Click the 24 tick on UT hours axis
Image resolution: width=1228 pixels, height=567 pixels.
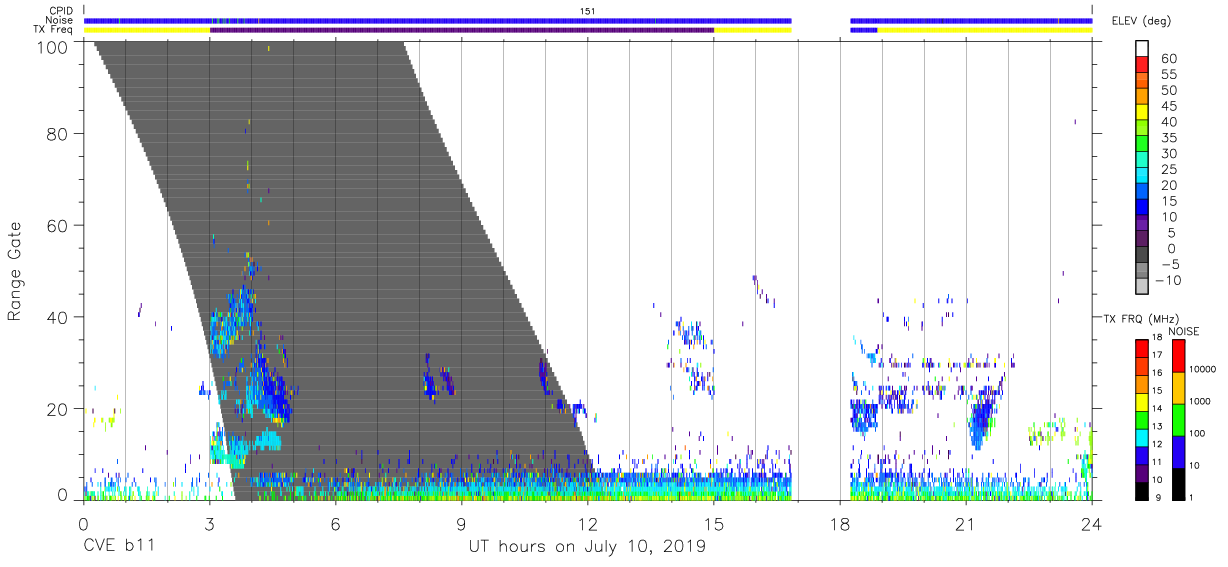(1092, 523)
